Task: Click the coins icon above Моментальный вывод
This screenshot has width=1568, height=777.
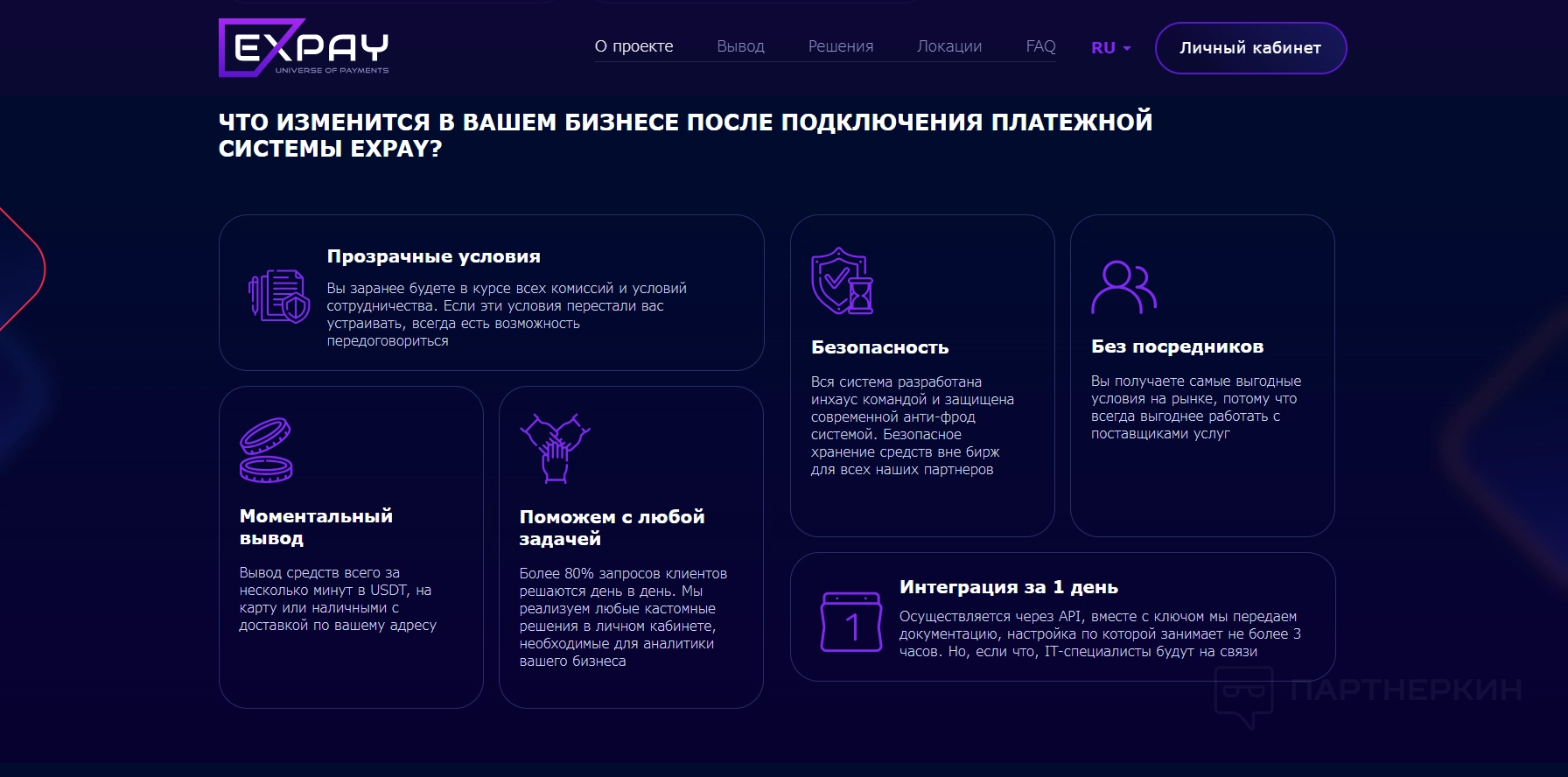Action: tap(266, 450)
